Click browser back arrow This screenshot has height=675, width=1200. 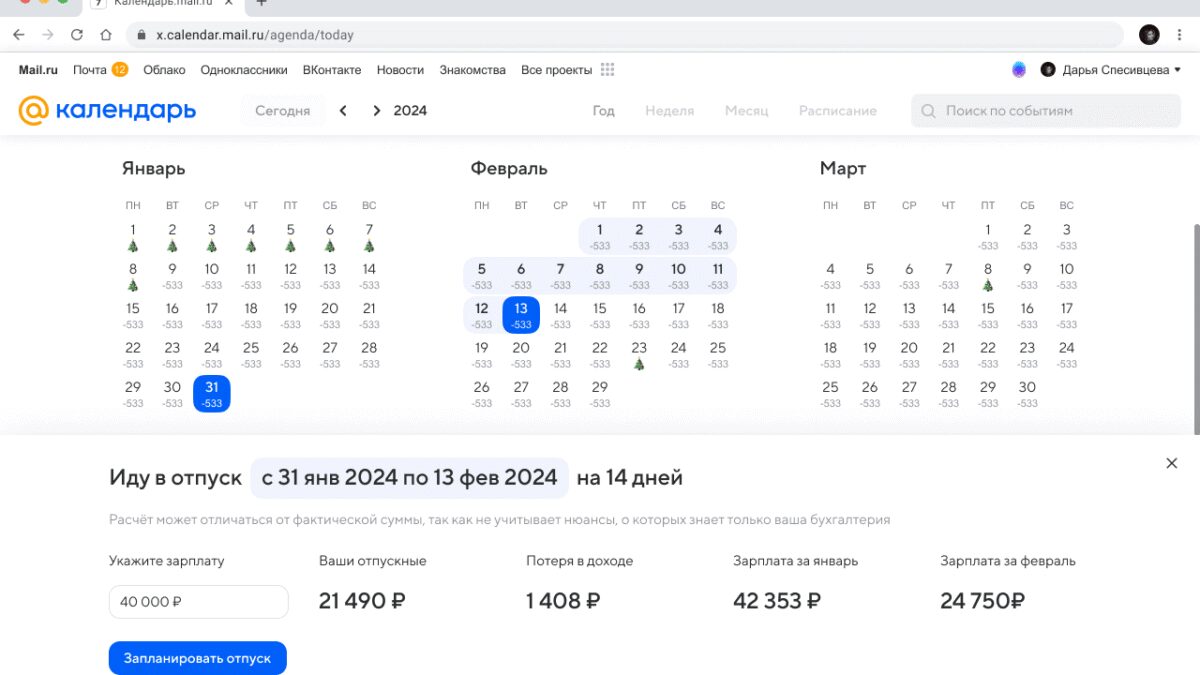19,35
